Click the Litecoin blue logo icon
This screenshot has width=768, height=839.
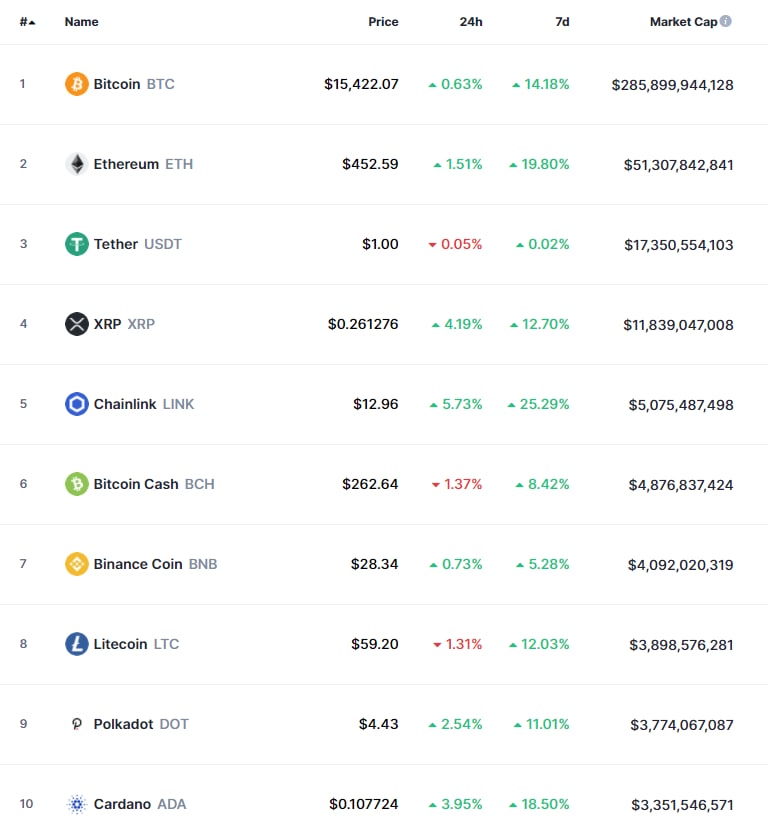[77, 644]
